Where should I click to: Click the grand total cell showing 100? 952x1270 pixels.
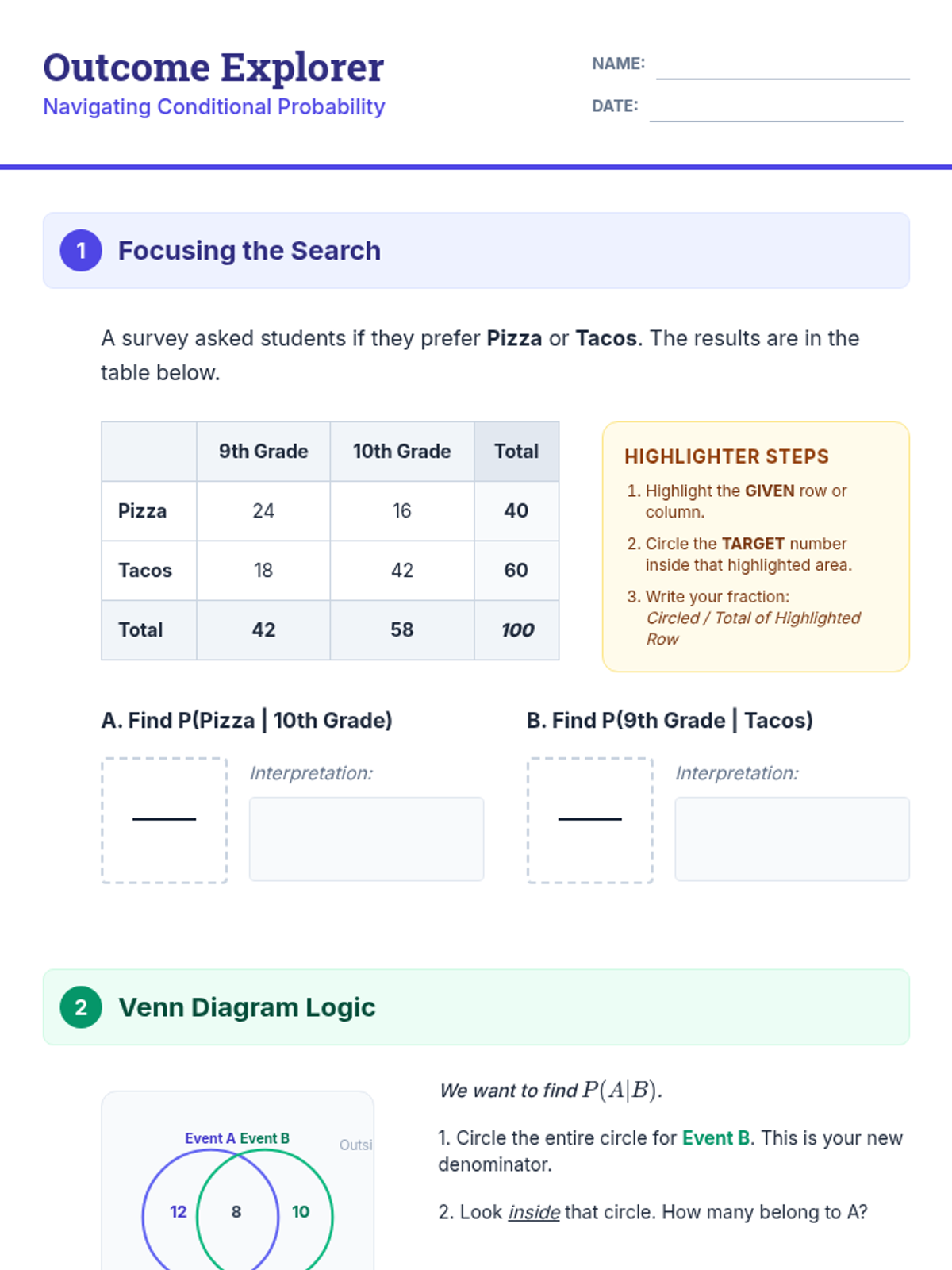coord(516,630)
